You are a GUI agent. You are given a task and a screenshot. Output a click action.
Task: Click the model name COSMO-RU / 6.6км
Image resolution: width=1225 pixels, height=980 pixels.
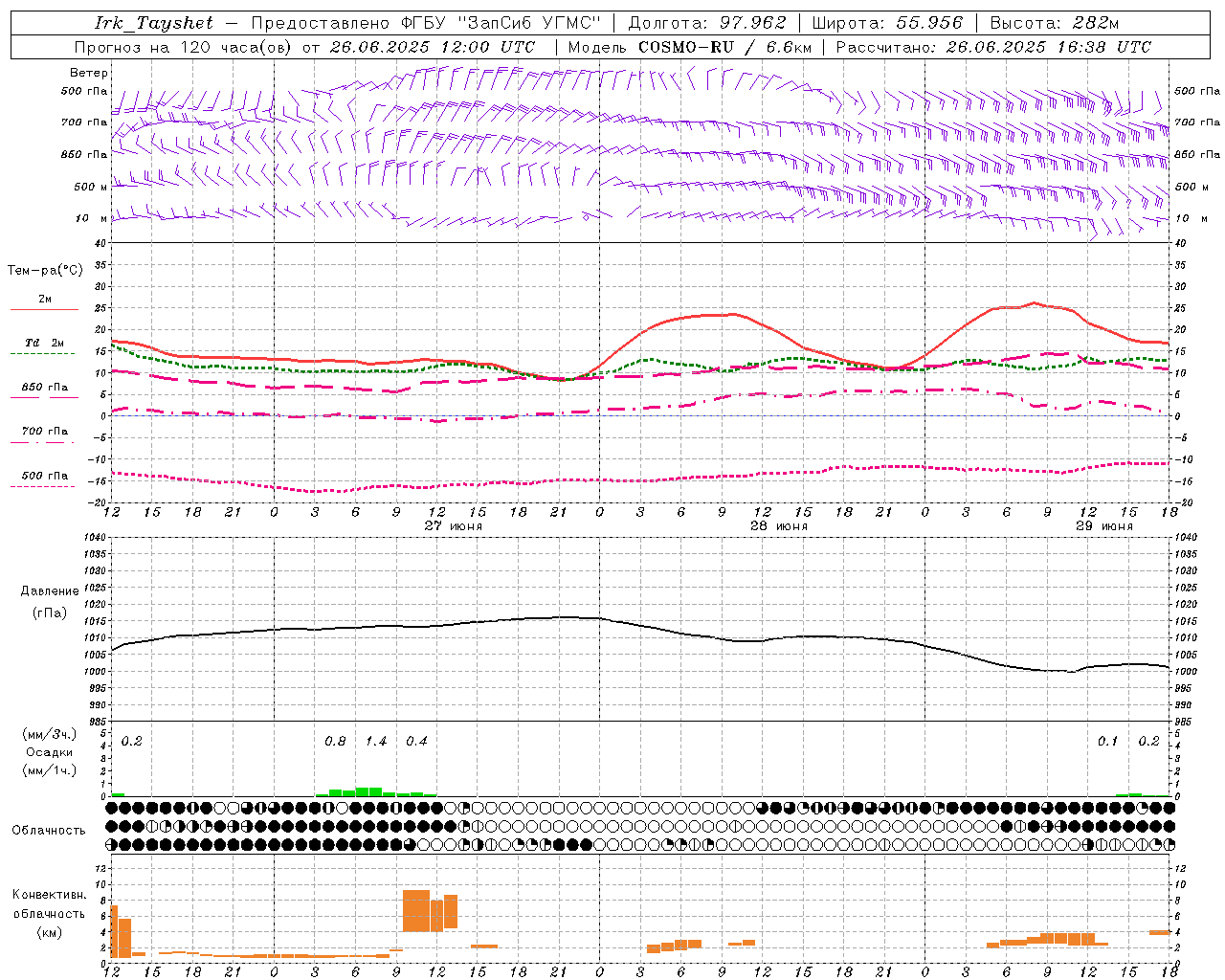click(x=725, y=47)
